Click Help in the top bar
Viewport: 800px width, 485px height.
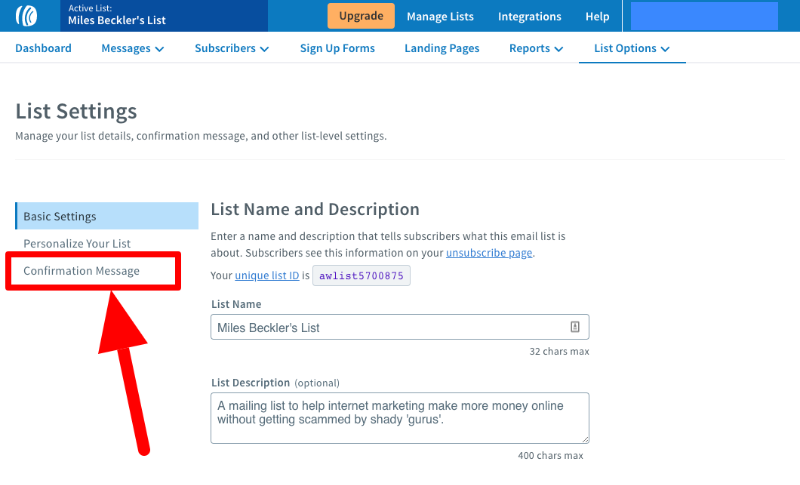(597, 16)
